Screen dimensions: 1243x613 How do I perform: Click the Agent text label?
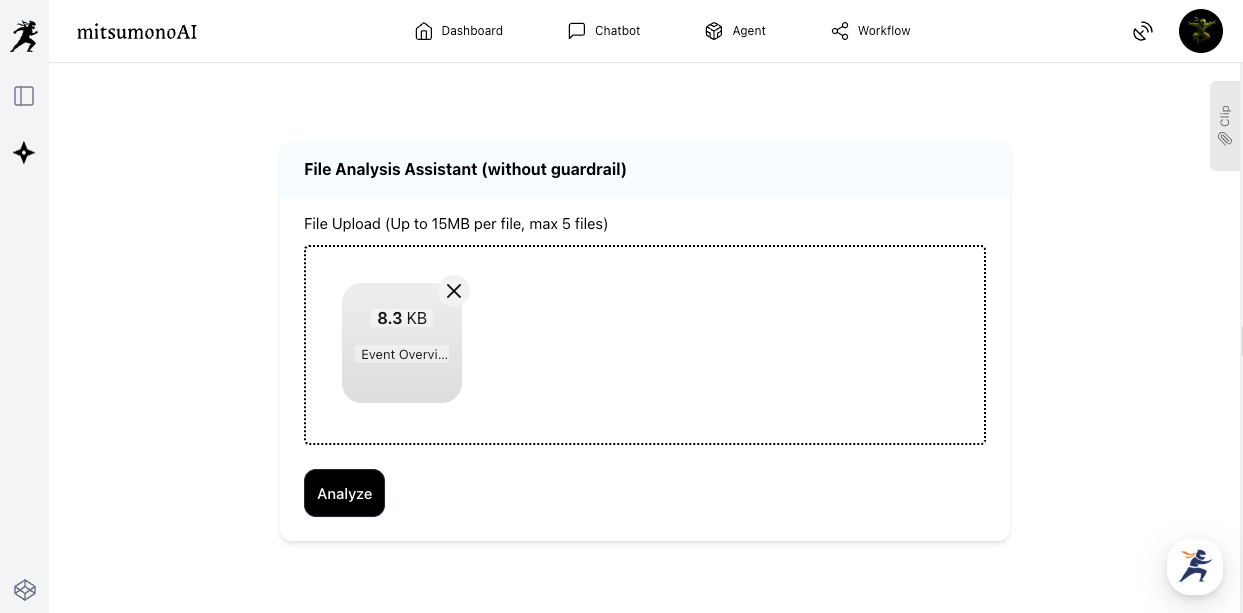pyautogui.click(x=749, y=31)
